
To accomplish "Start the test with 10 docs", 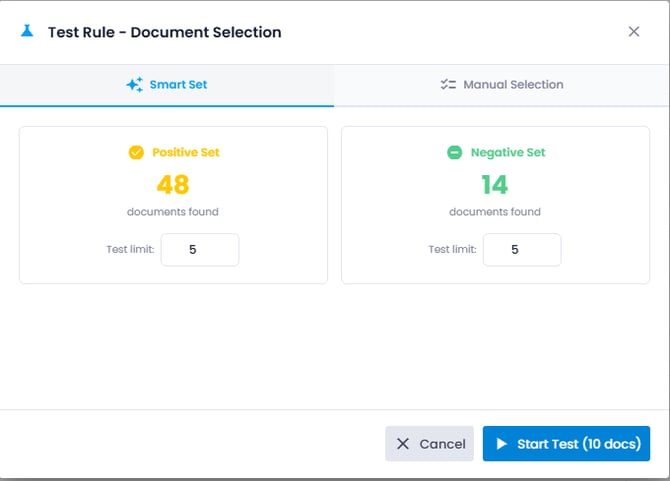I will [x=567, y=444].
